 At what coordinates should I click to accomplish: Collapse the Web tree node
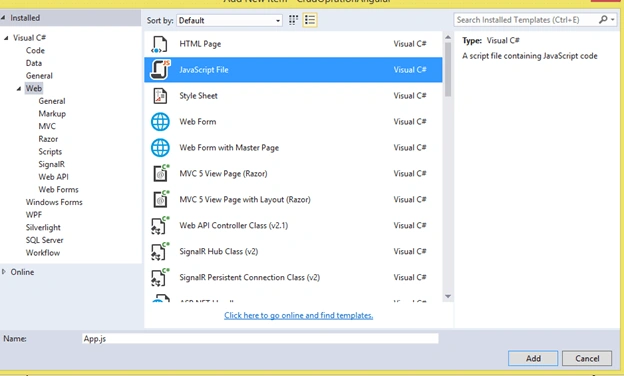(x=19, y=88)
